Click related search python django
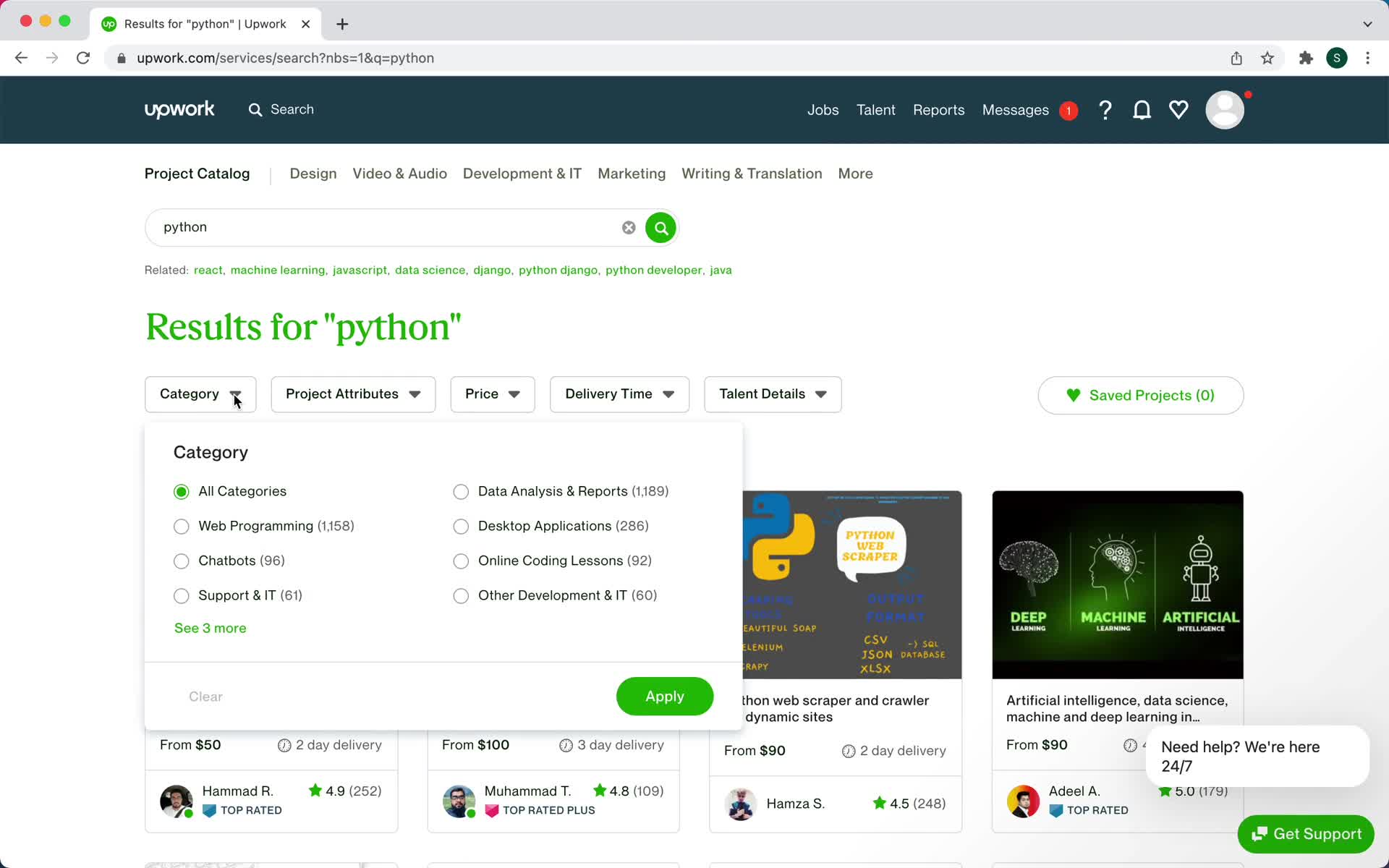 pos(558,270)
